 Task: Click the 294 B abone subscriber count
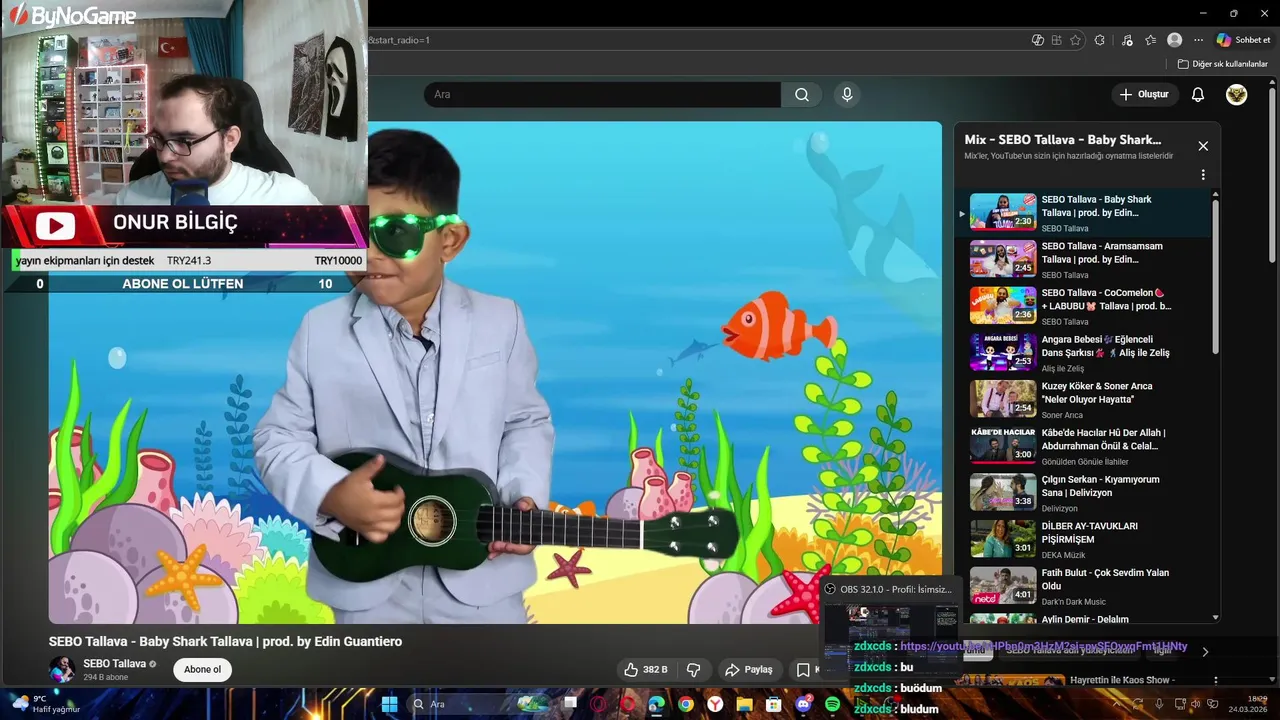(x=107, y=677)
